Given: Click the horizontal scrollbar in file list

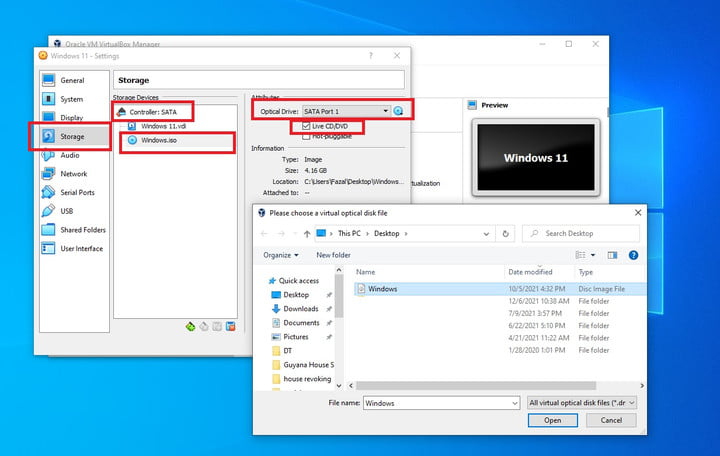Looking at the screenshot, I should 476,386.
